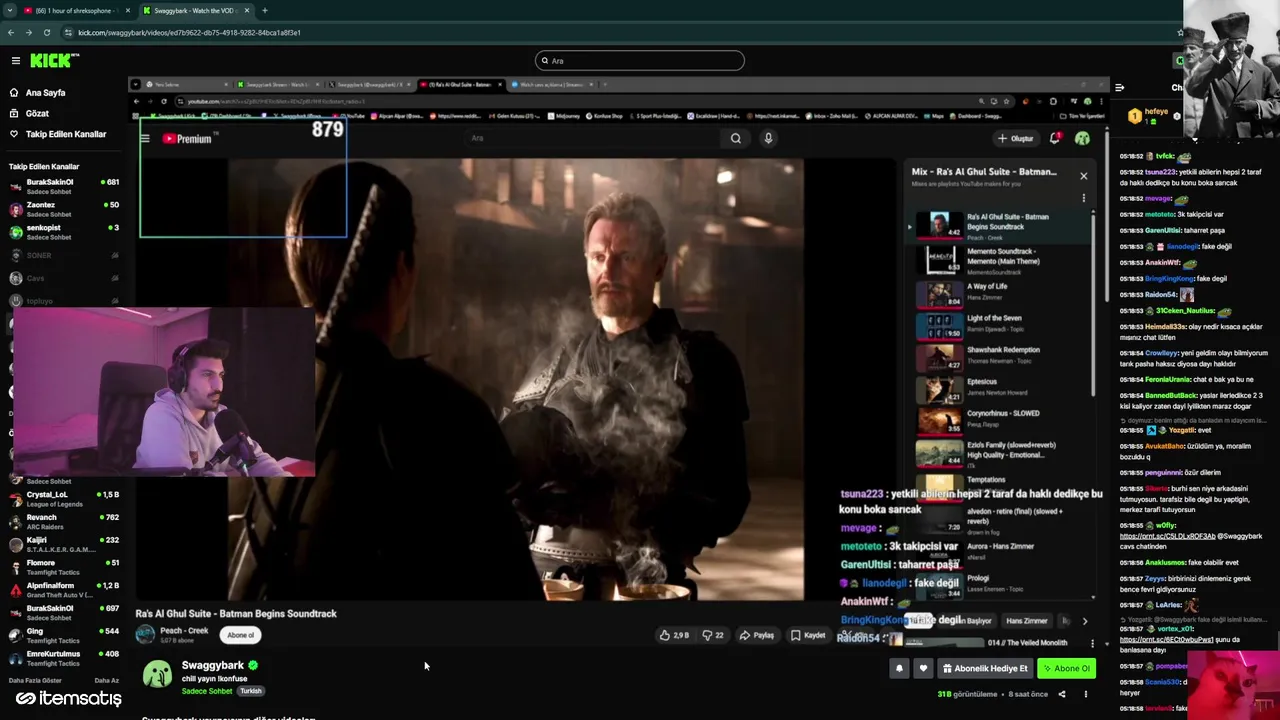Viewport: 1280px width, 720px height.
Task: Click the Swaggybark streamer name
Action: (x=213, y=665)
